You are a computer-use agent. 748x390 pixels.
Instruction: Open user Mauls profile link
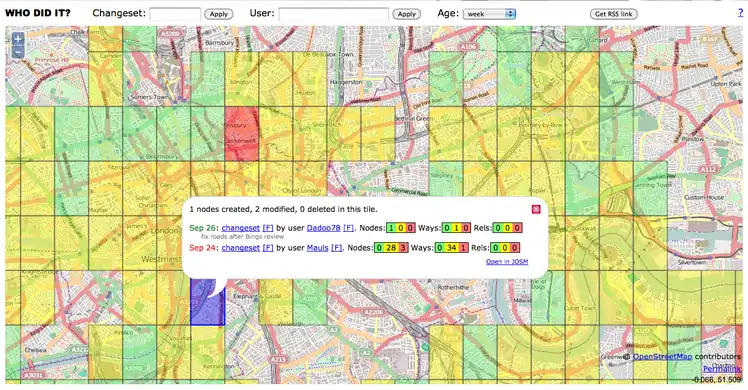[x=317, y=248]
